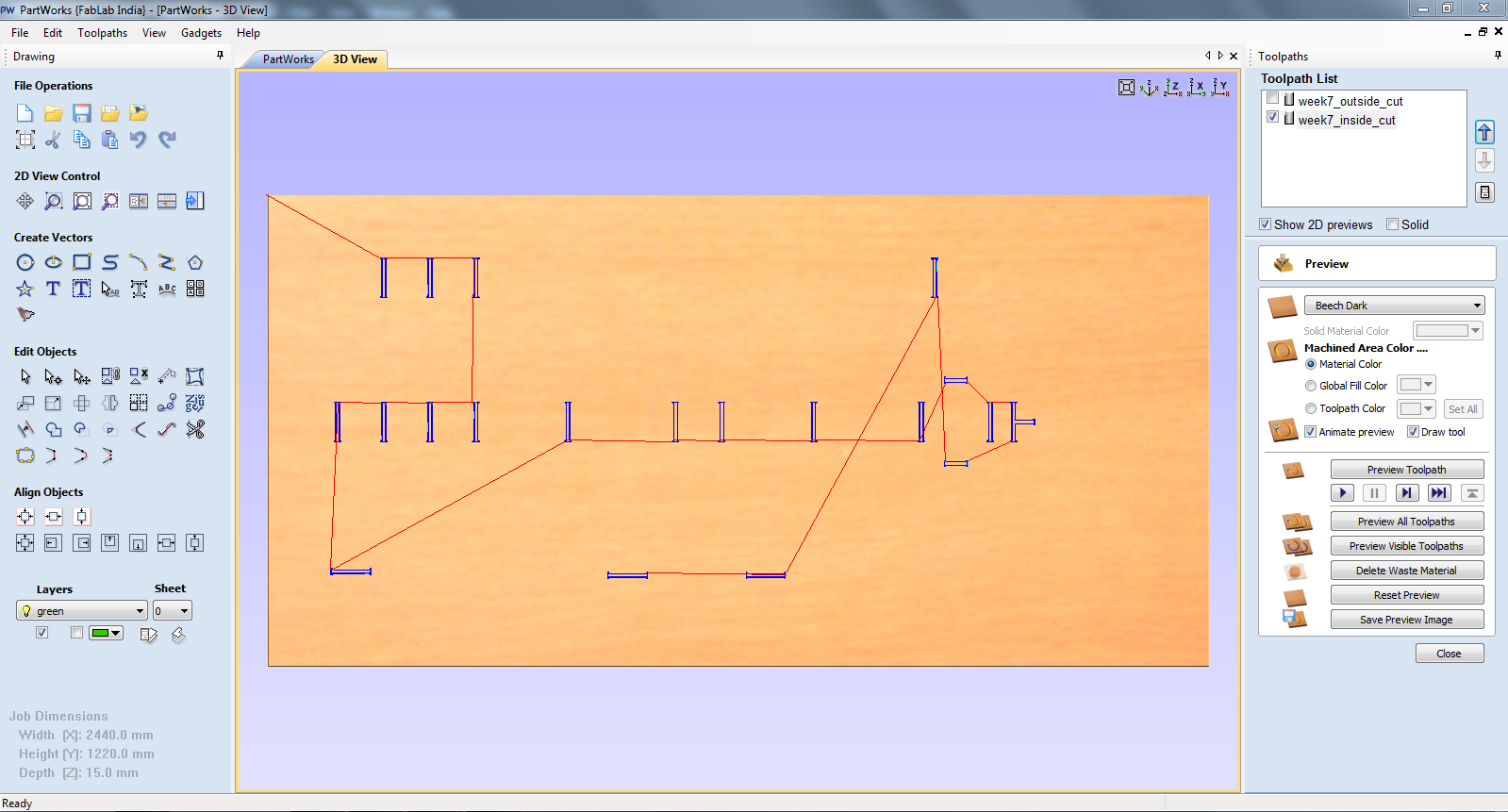Click Save Preview Image button
Screen dimensions: 1508x812
[1406, 620]
